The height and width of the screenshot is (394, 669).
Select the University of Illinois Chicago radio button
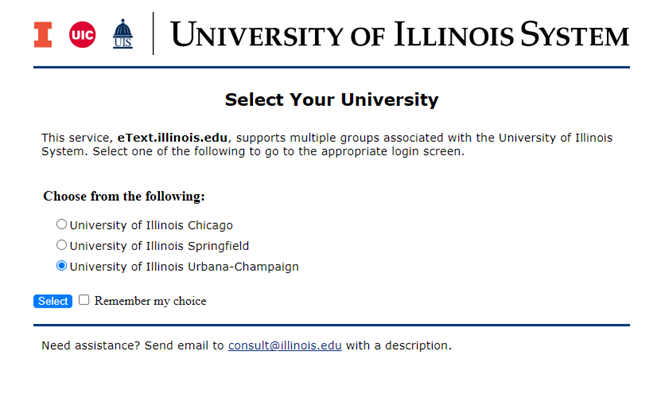pyautogui.click(x=61, y=224)
